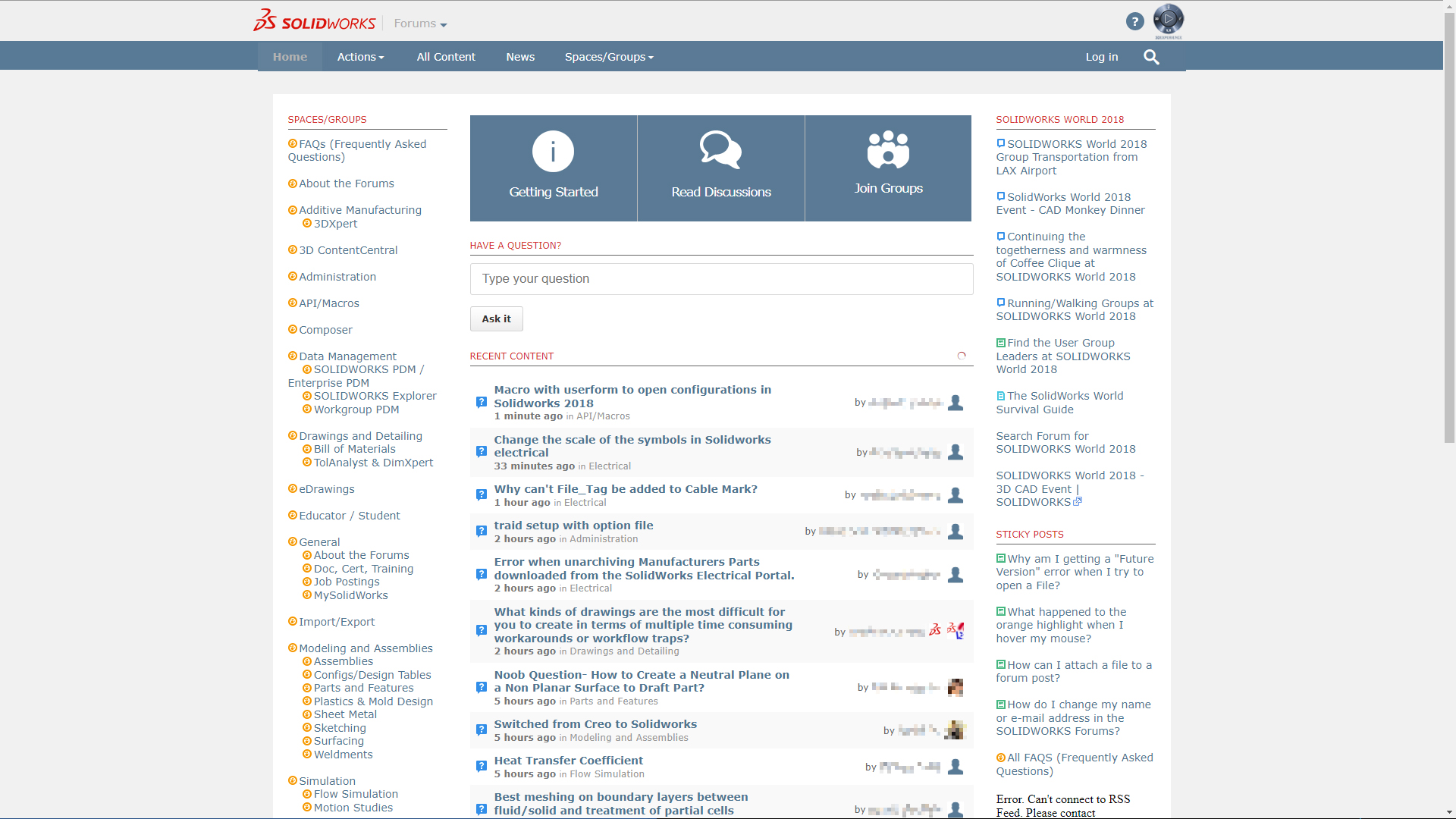Open the Actions dropdown menu
Screen dimensions: 1456x819
point(360,57)
